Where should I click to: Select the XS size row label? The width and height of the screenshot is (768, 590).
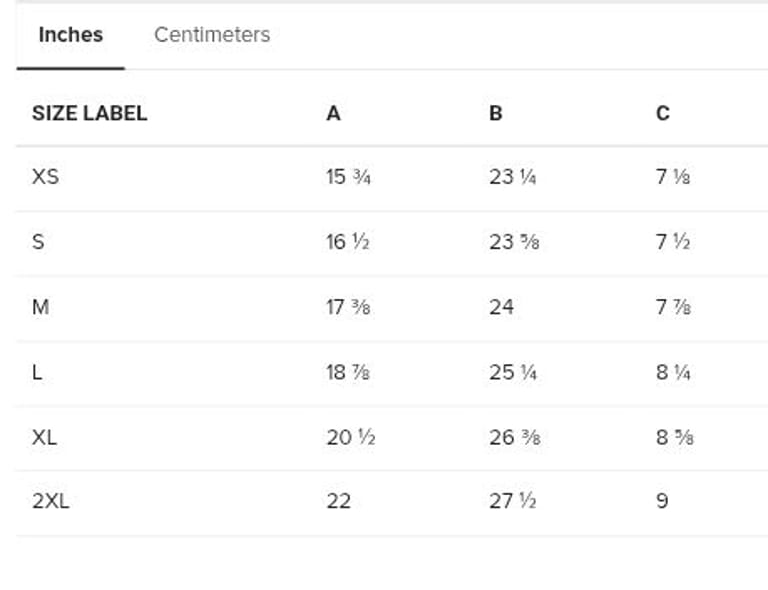pyautogui.click(x=45, y=177)
